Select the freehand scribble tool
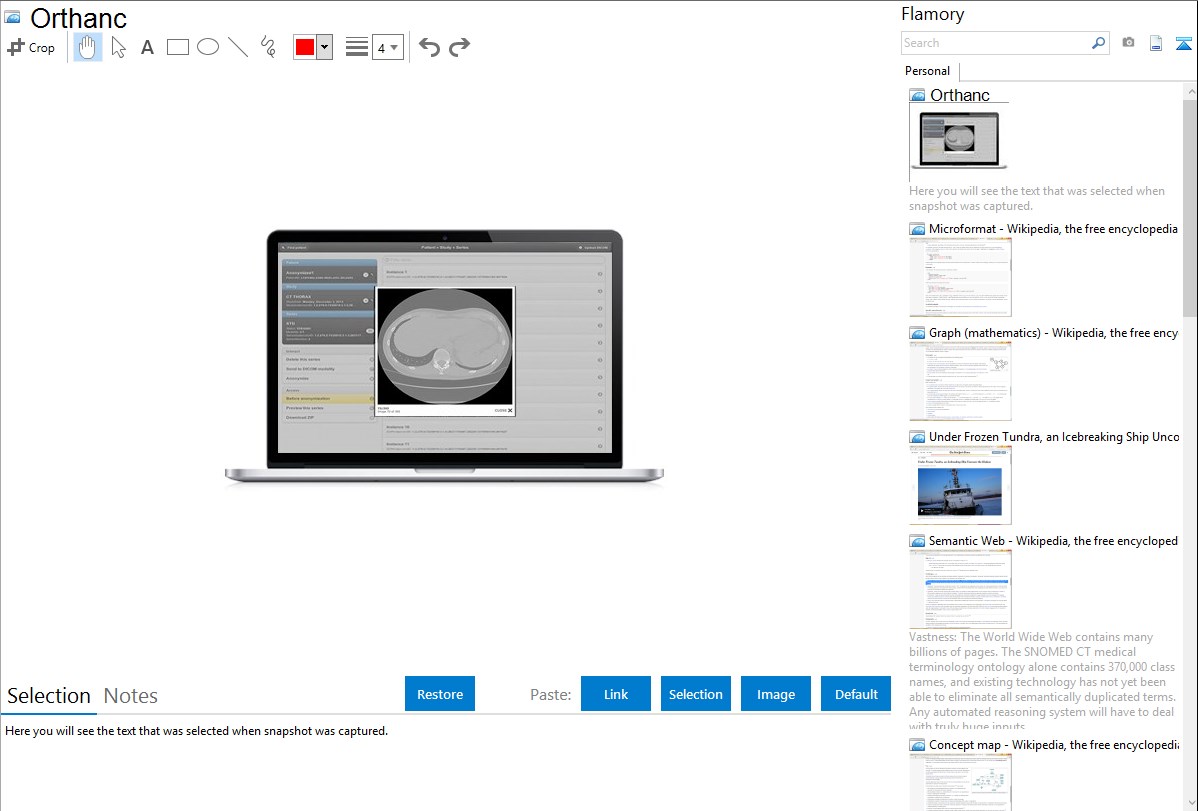Screen dimensions: 1198x811 point(268,47)
